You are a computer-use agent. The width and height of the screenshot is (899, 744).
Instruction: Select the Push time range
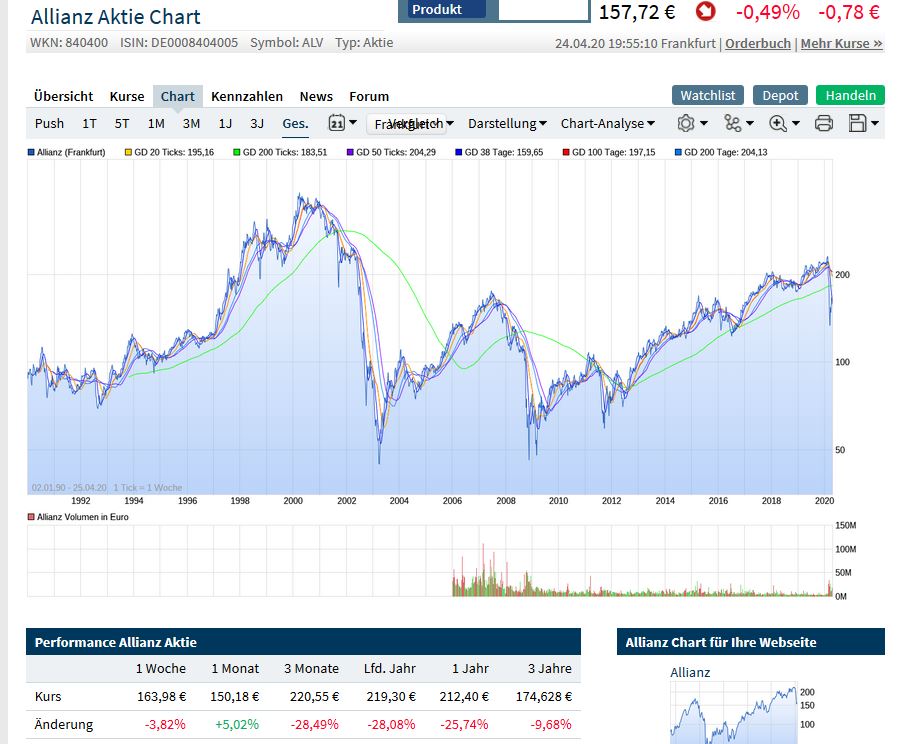click(49, 123)
